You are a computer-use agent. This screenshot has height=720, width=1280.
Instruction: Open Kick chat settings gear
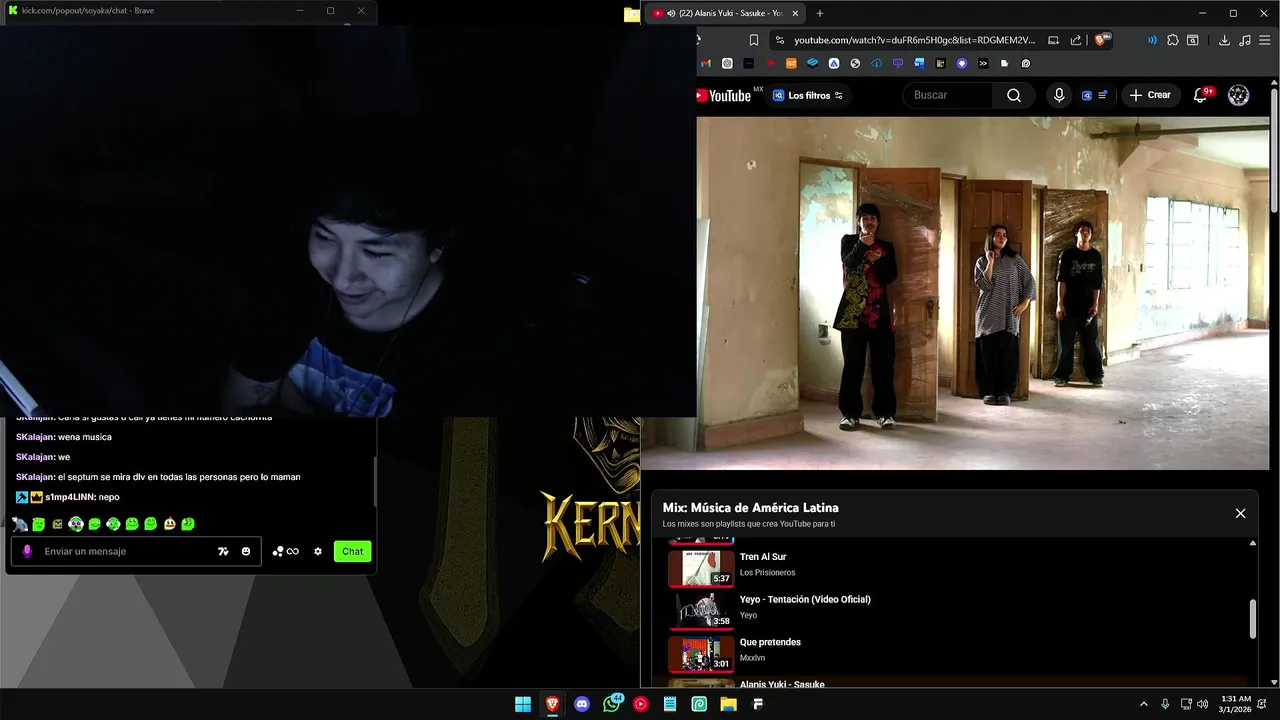318,551
